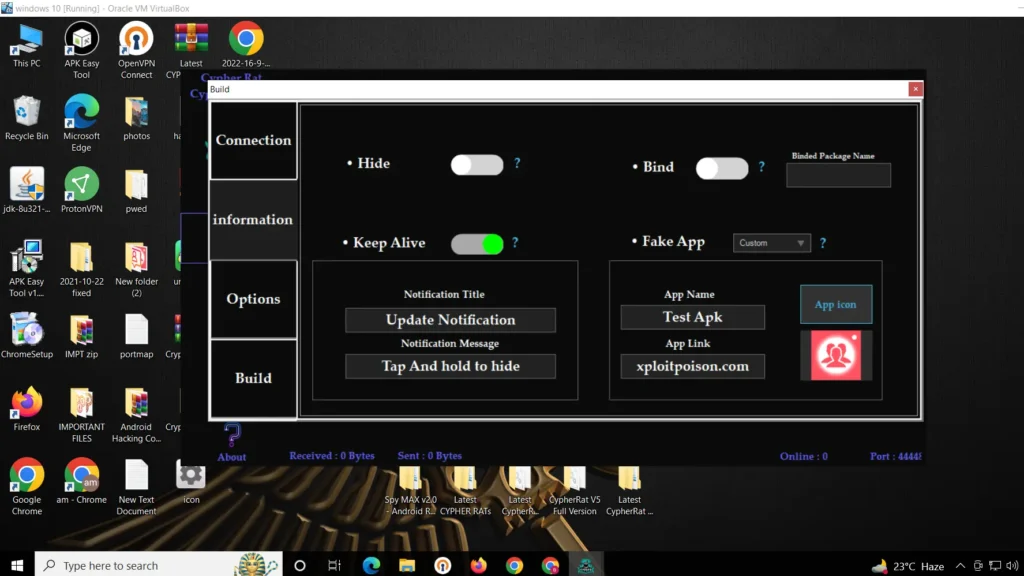The image size is (1024, 576).
Task: Edit the Notification Title field
Action: click(451, 320)
